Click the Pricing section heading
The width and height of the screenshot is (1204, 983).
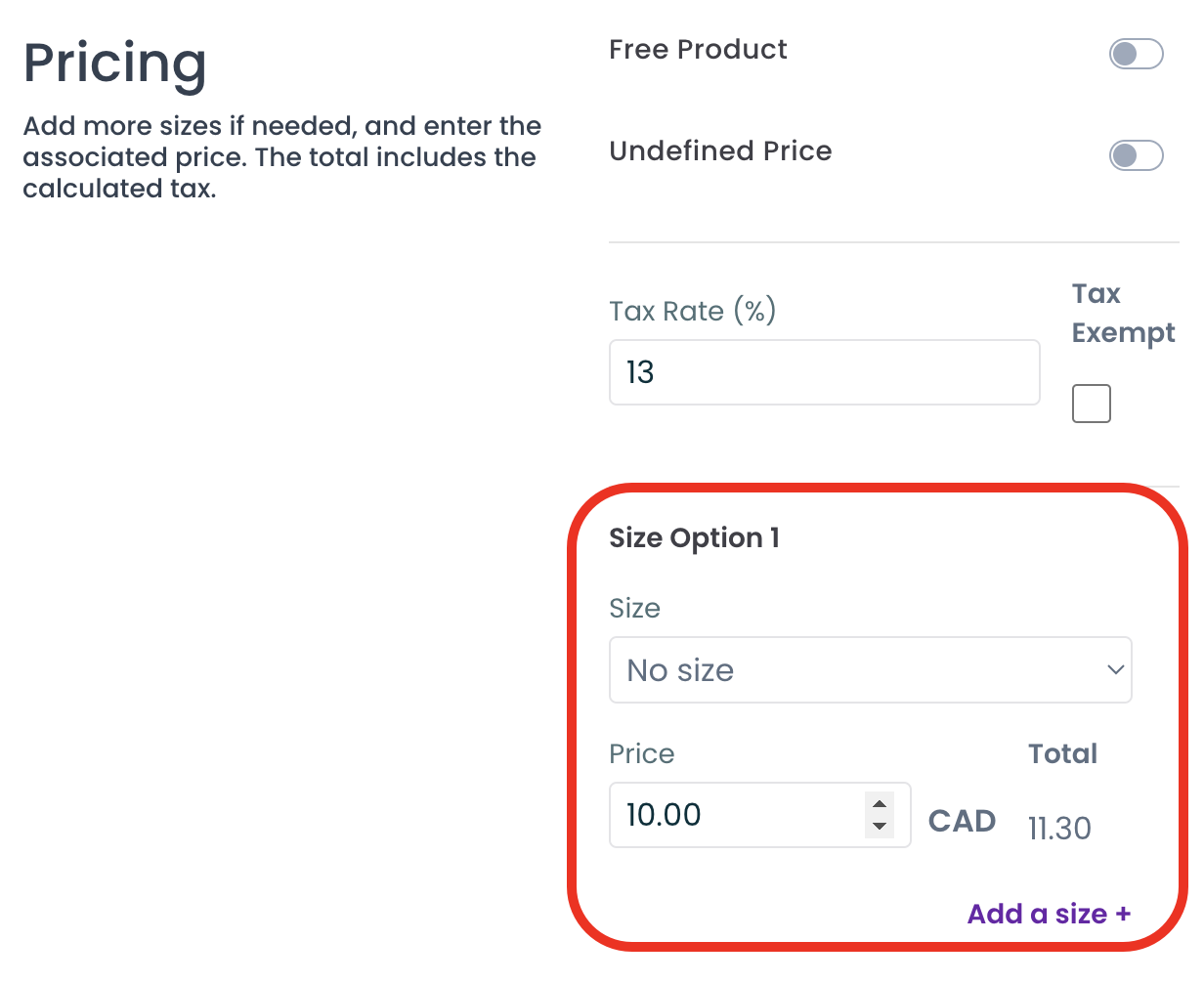115,64
